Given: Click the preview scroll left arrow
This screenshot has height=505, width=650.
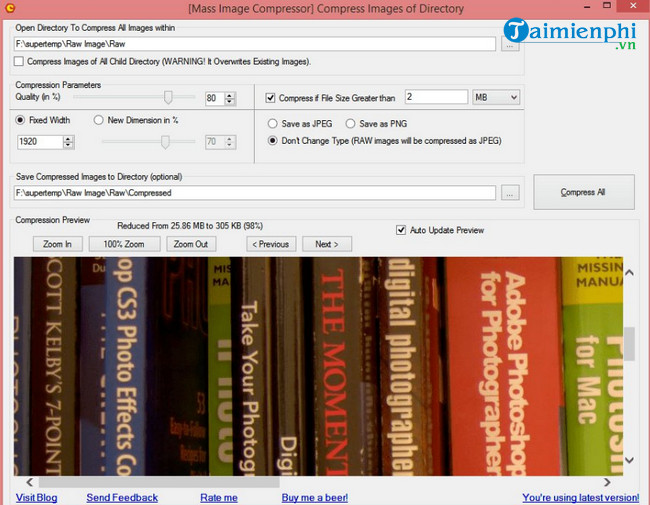Looking at the screenshot, I should click(29, 482).
